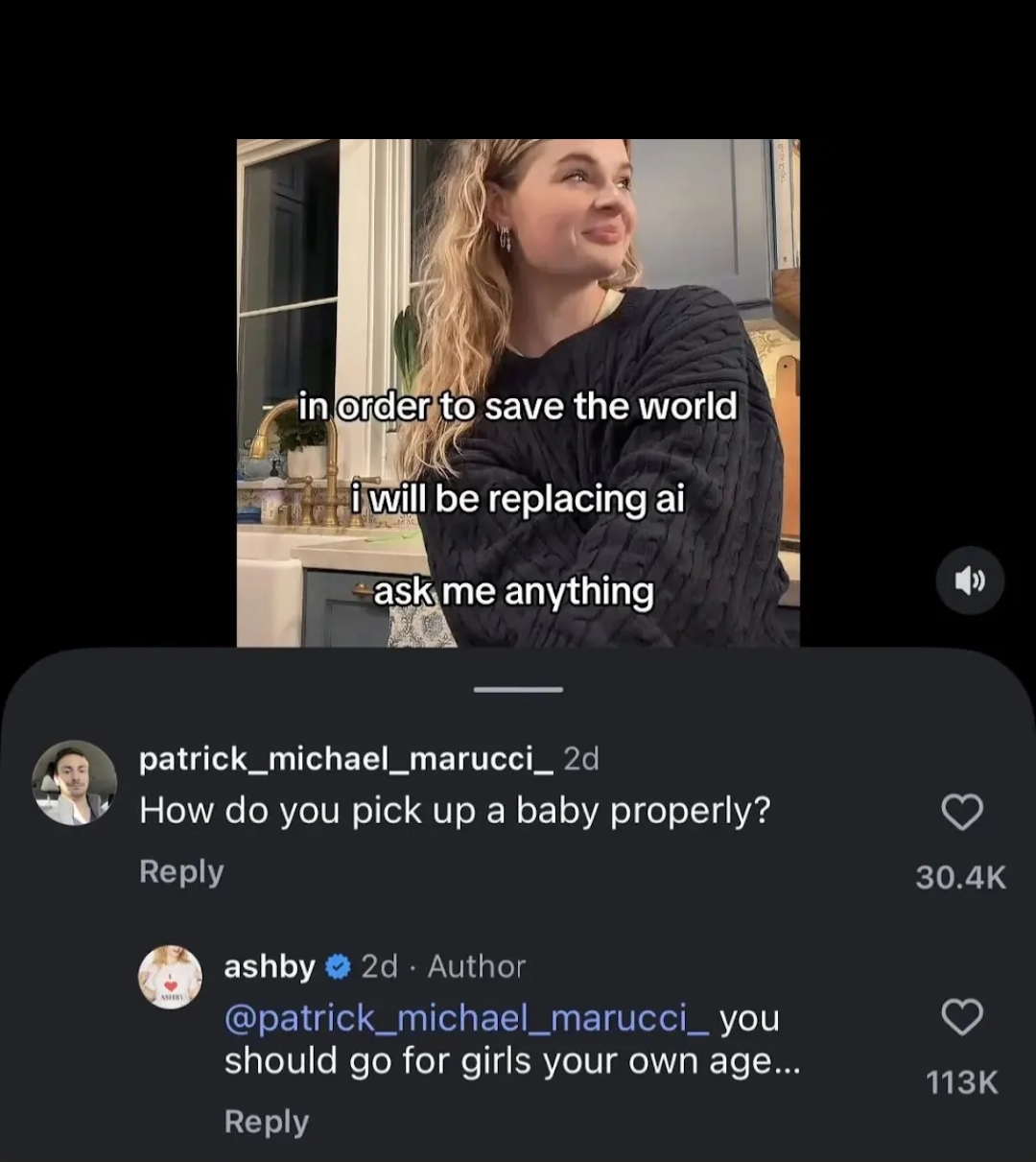The height and width of the screenshot is (1162, 1036).
Task: Tap the video preview to pause
Action: (x=518, y=288)
